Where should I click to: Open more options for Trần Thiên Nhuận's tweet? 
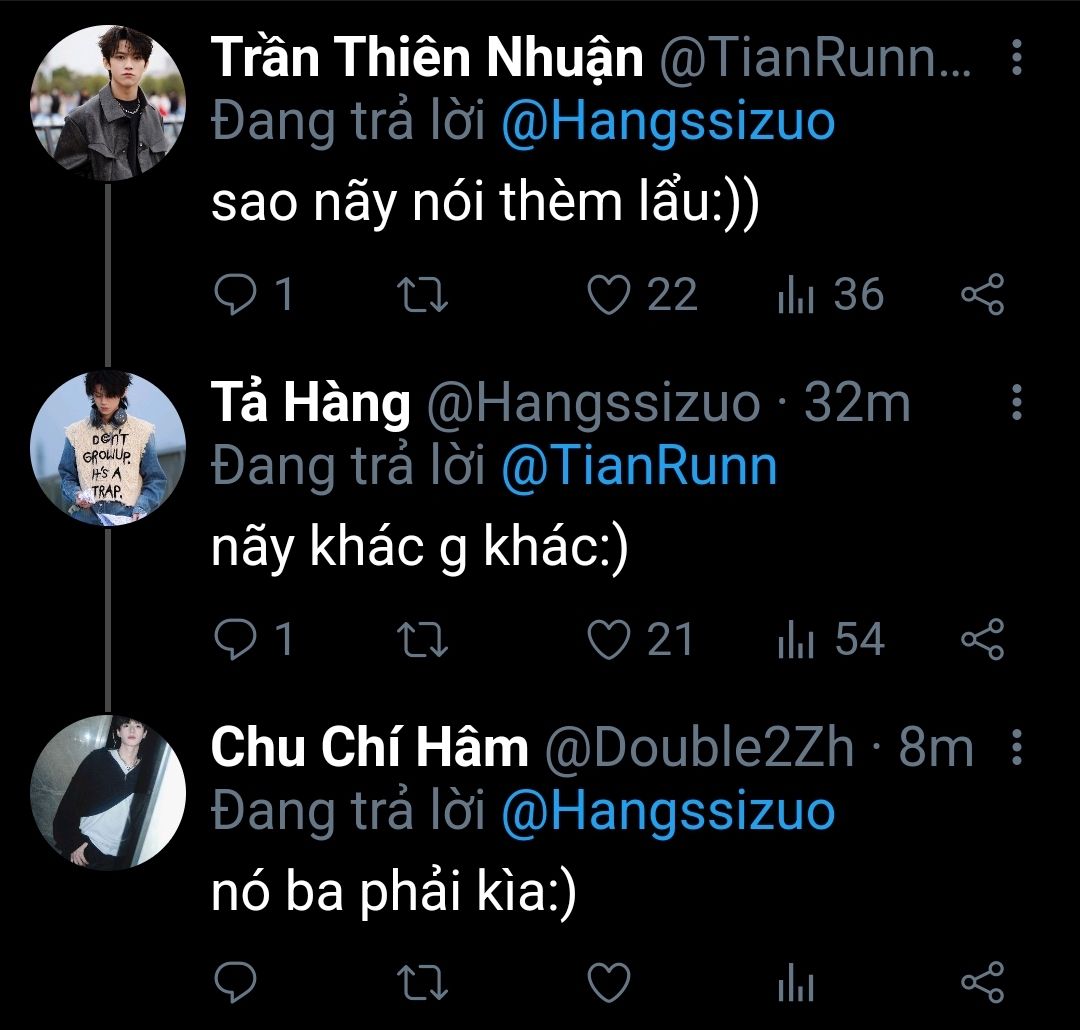[1017, 59]
